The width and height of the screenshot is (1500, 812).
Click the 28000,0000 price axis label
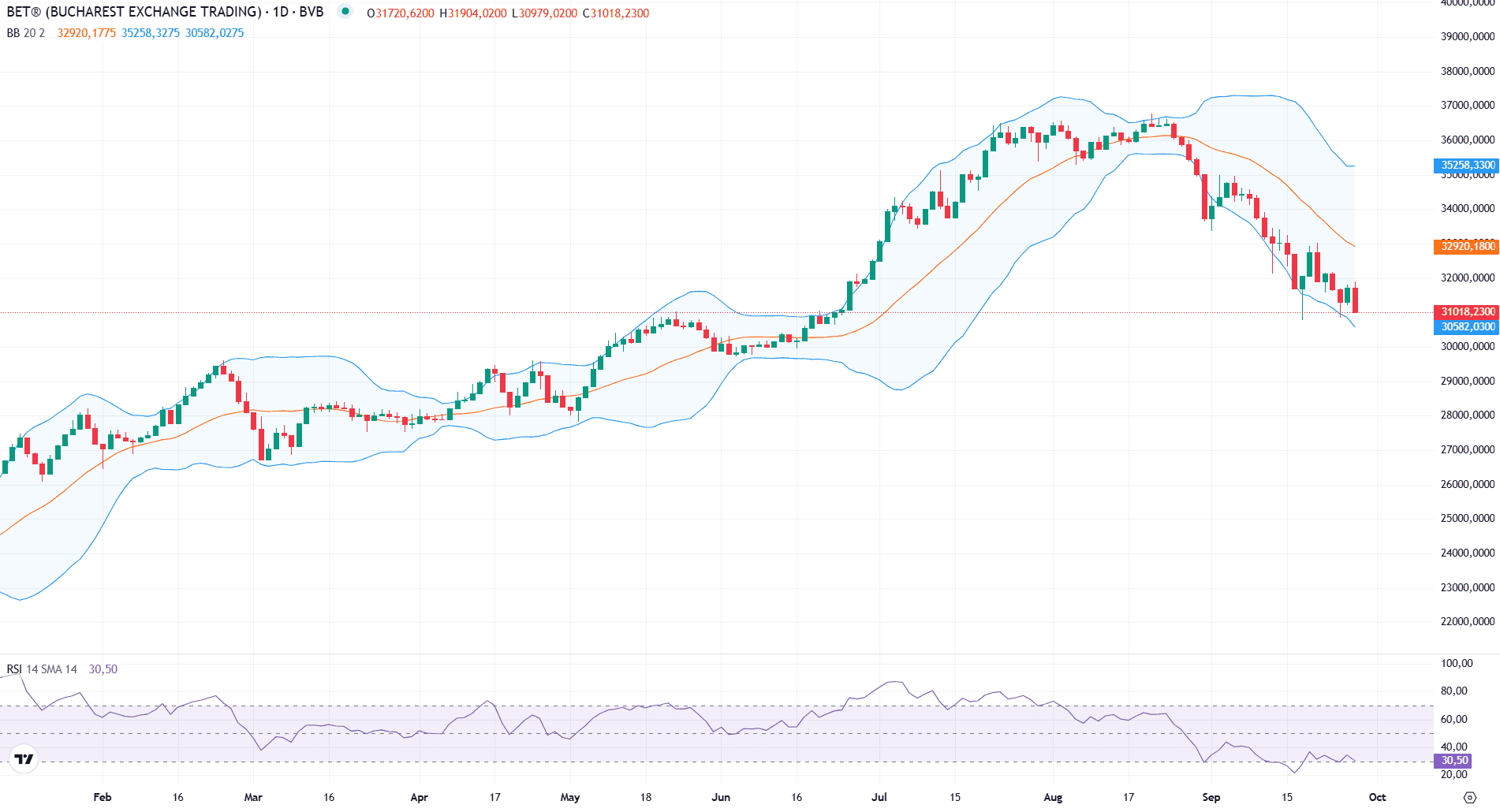1468,415
